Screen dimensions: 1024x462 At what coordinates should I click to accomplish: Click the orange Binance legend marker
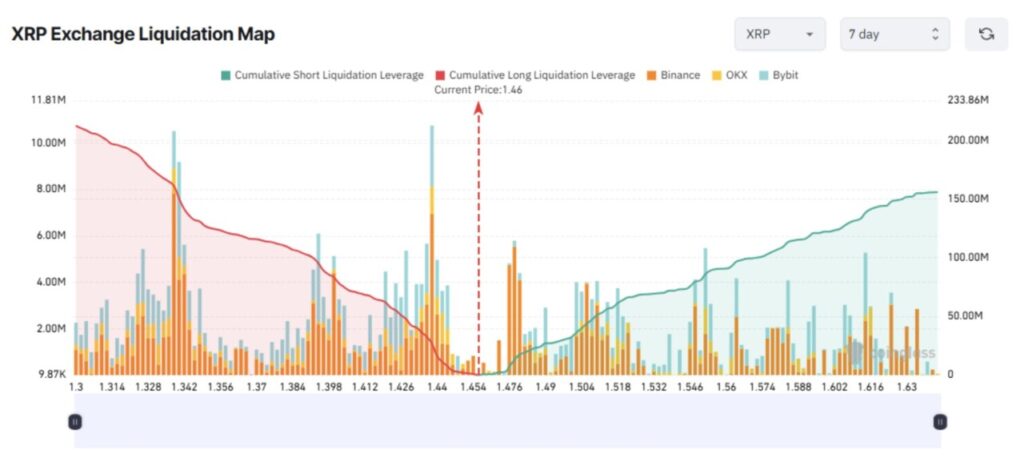tap(651, 75)
